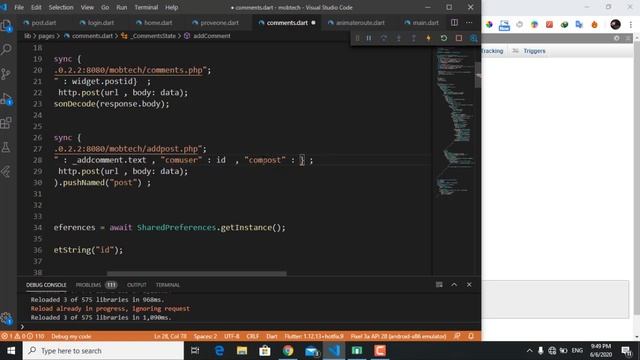Open the Extensions view
640x360 pixels.
7,123
